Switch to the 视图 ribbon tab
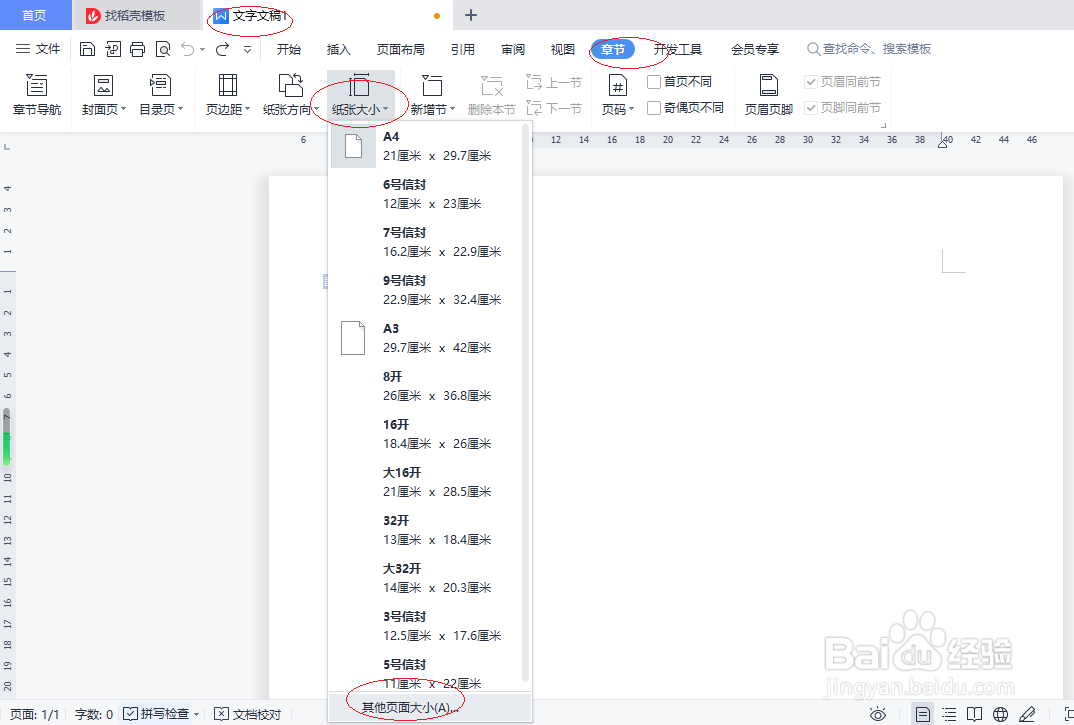 (562, 49)
